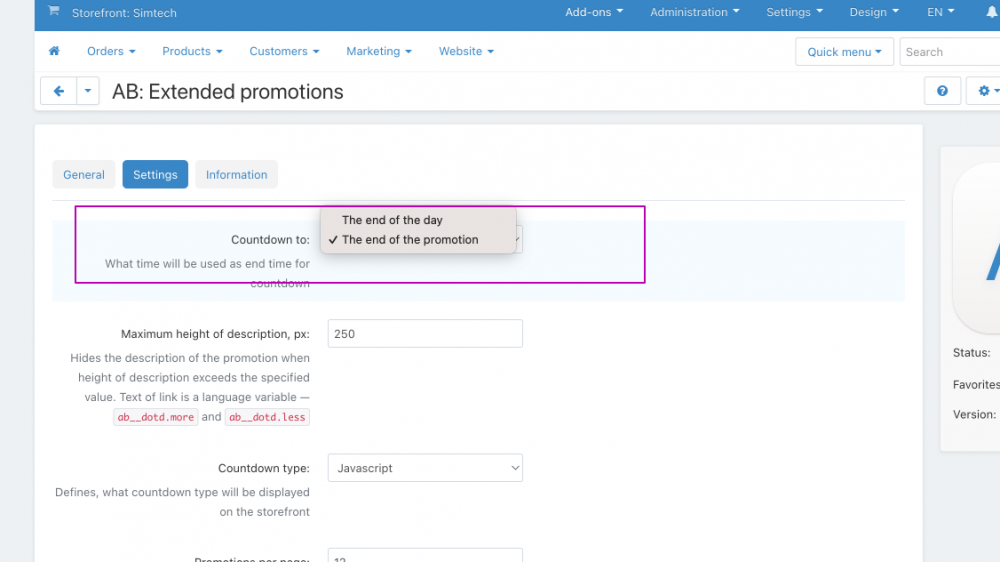The width and height of the screenshot is (1000, 562).
Task: Open the Marketing menu
Action: tap(379, 51)
